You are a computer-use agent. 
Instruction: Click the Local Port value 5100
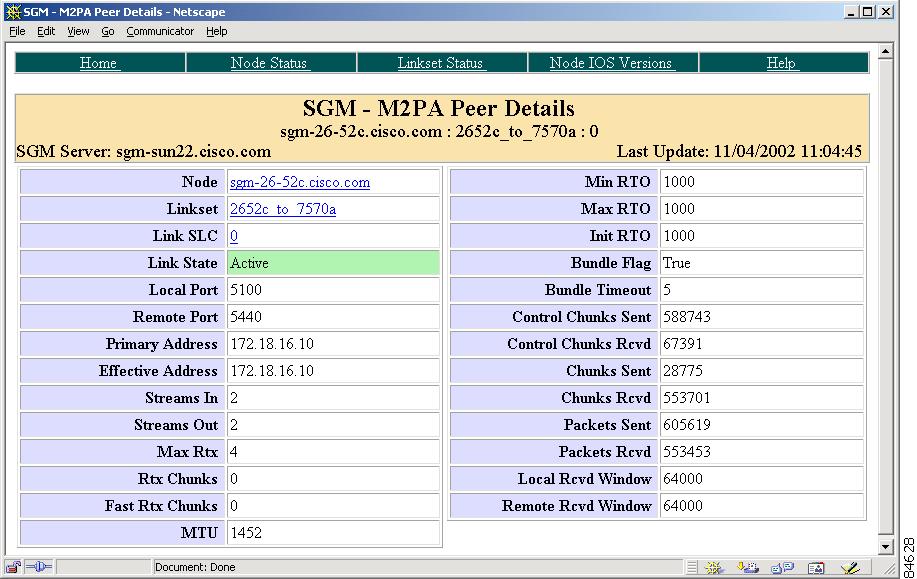tap(246, 290)
